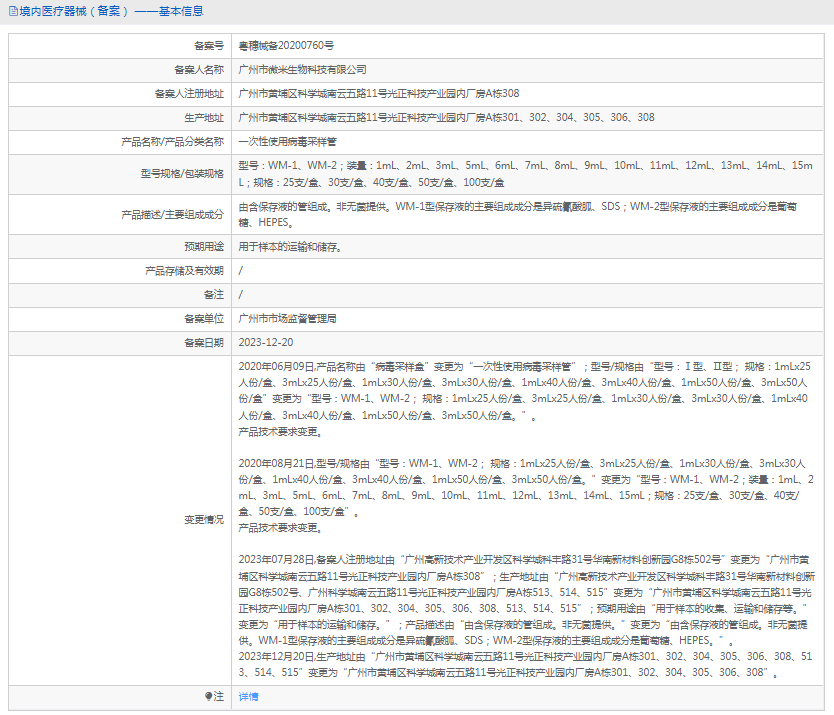Viewport: 834px width, 715px height.
Task: Click the bullet icon beside the 注 label
Action: (x=208, y=696)
